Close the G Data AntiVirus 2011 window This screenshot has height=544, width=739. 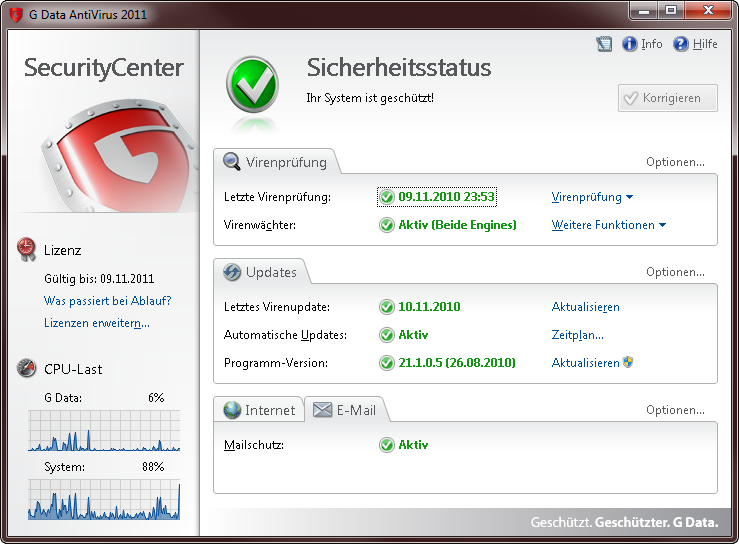(x=708, y=10)
